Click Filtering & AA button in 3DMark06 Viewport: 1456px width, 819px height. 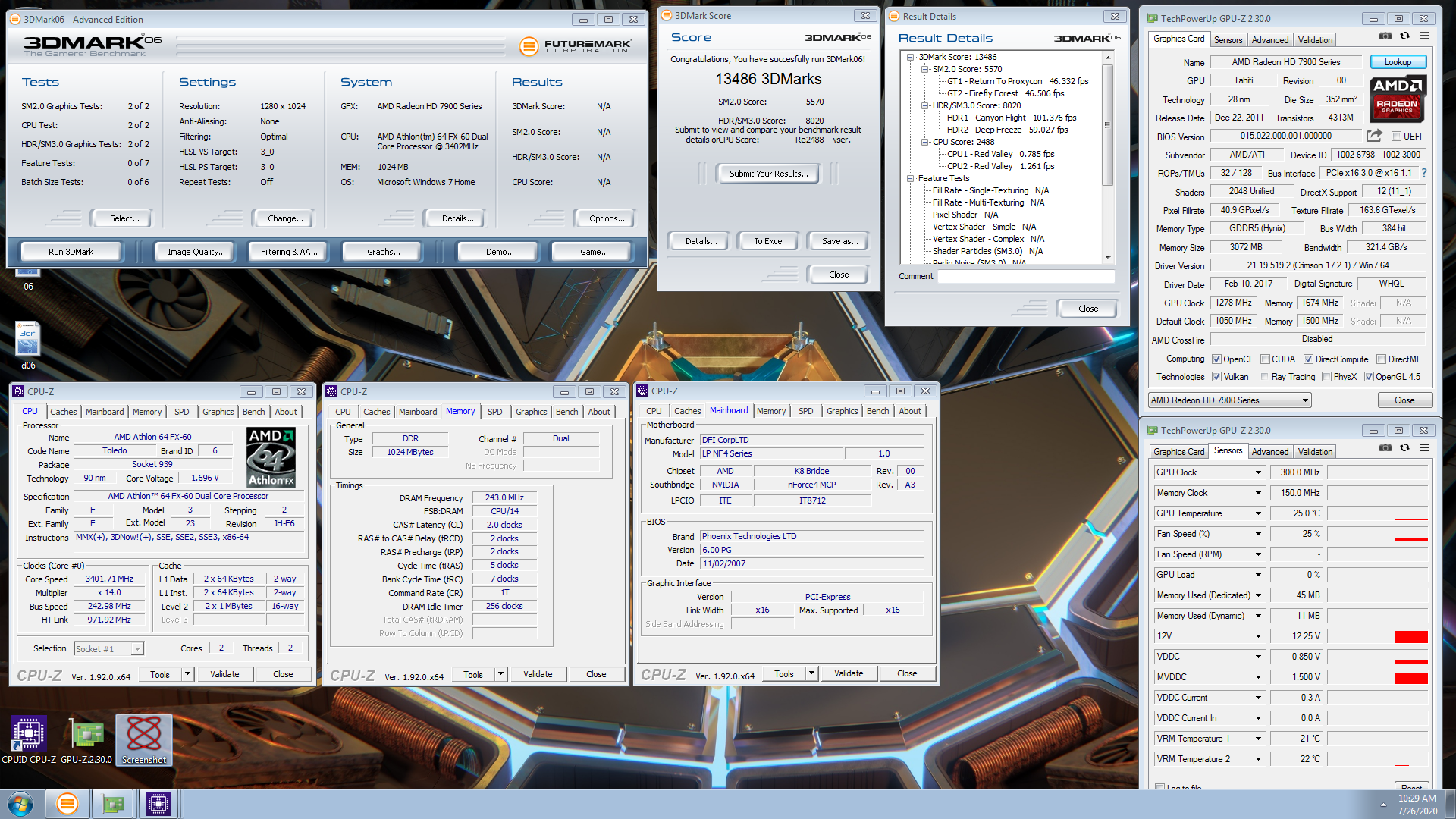tap(288, 252)
